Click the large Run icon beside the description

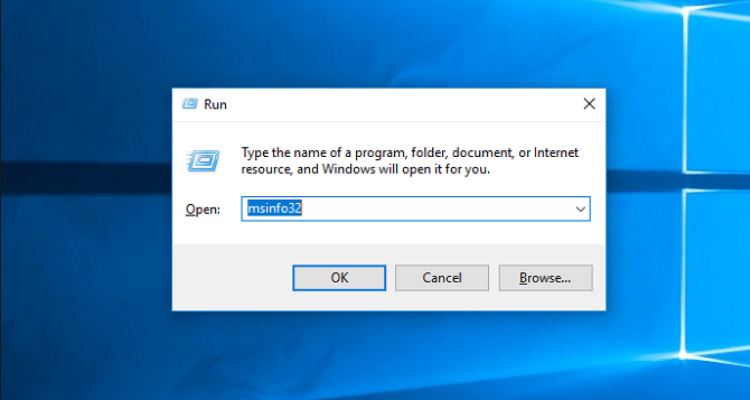203,161
